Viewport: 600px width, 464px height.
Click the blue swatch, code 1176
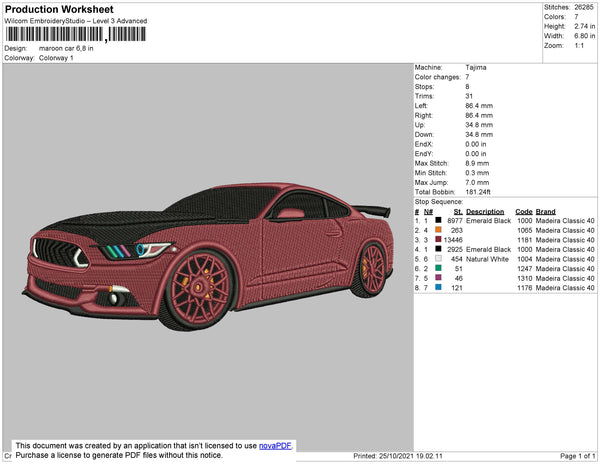click(x=439, y=287)
